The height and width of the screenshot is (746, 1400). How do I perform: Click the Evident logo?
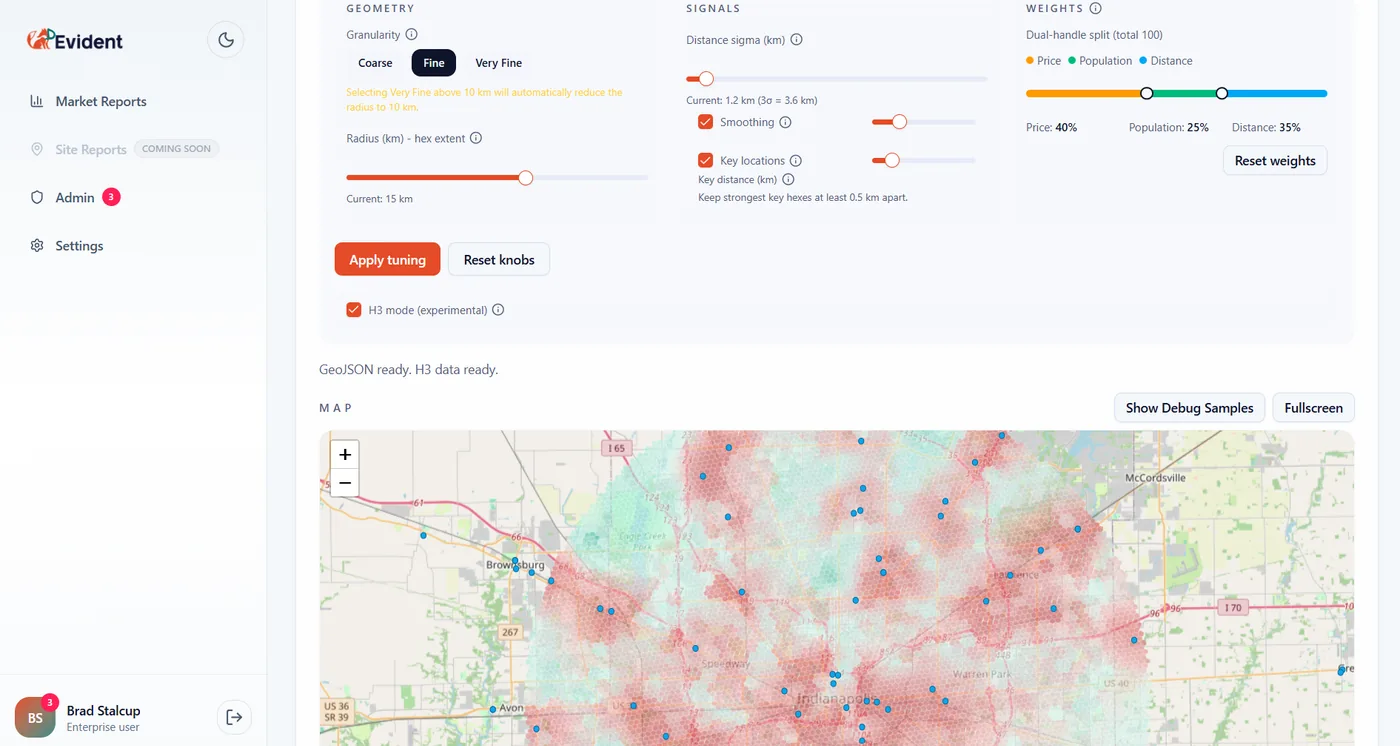pyautogui.click(x=75, y=40)
